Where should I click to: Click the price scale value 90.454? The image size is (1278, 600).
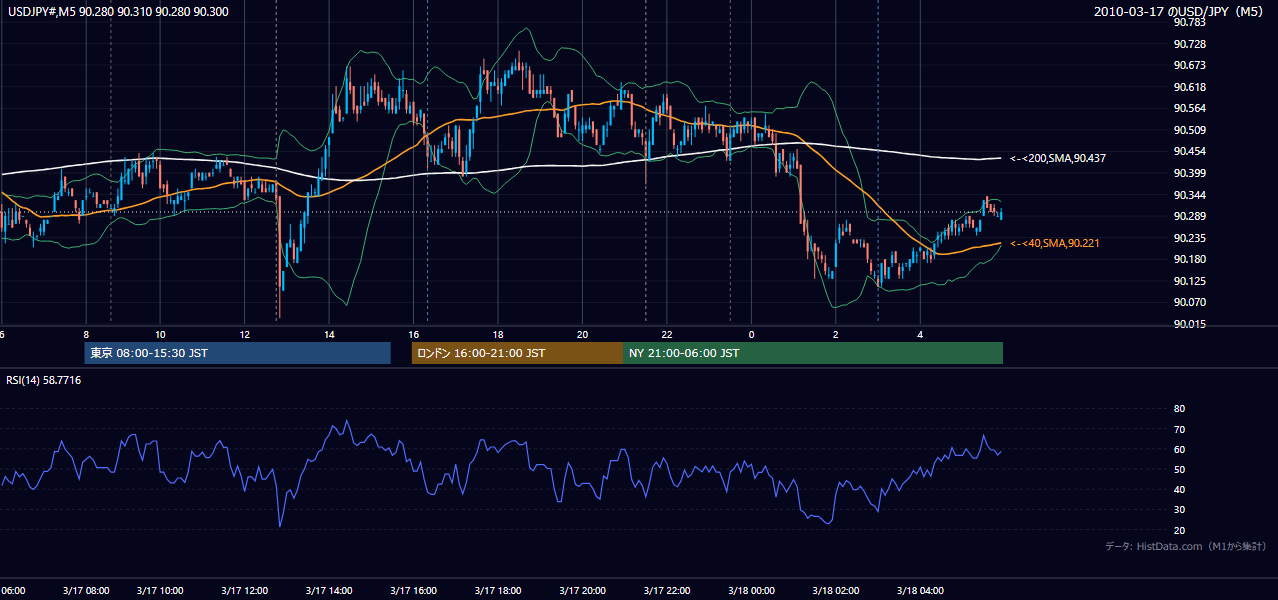(1190, 151)
